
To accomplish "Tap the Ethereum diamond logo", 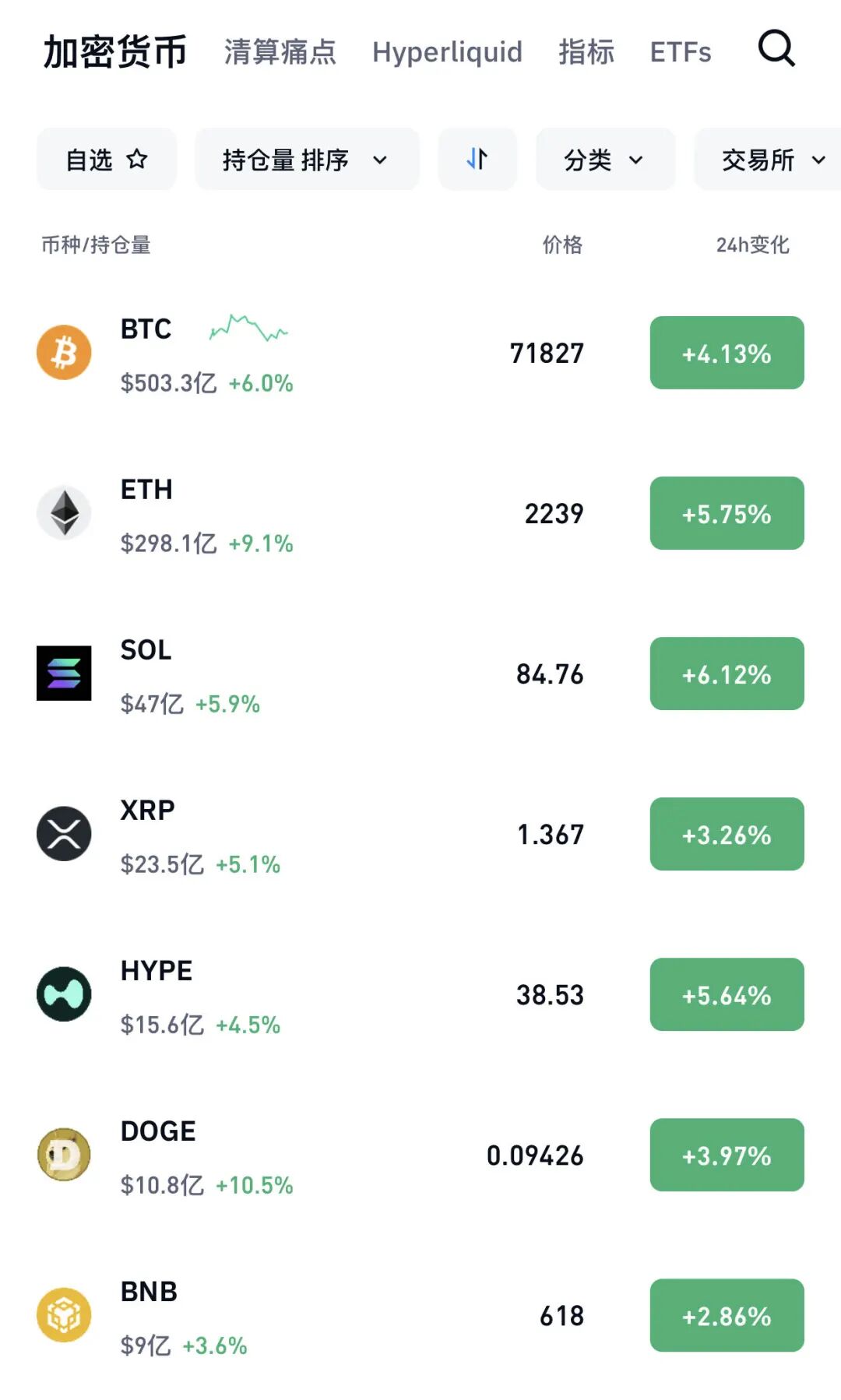I will click(x=64, y=513).
